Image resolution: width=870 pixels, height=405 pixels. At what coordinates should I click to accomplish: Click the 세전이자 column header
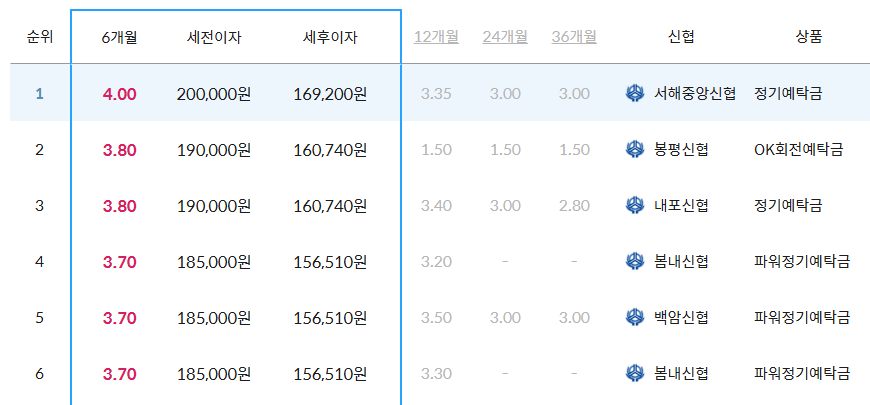point(214,38)
